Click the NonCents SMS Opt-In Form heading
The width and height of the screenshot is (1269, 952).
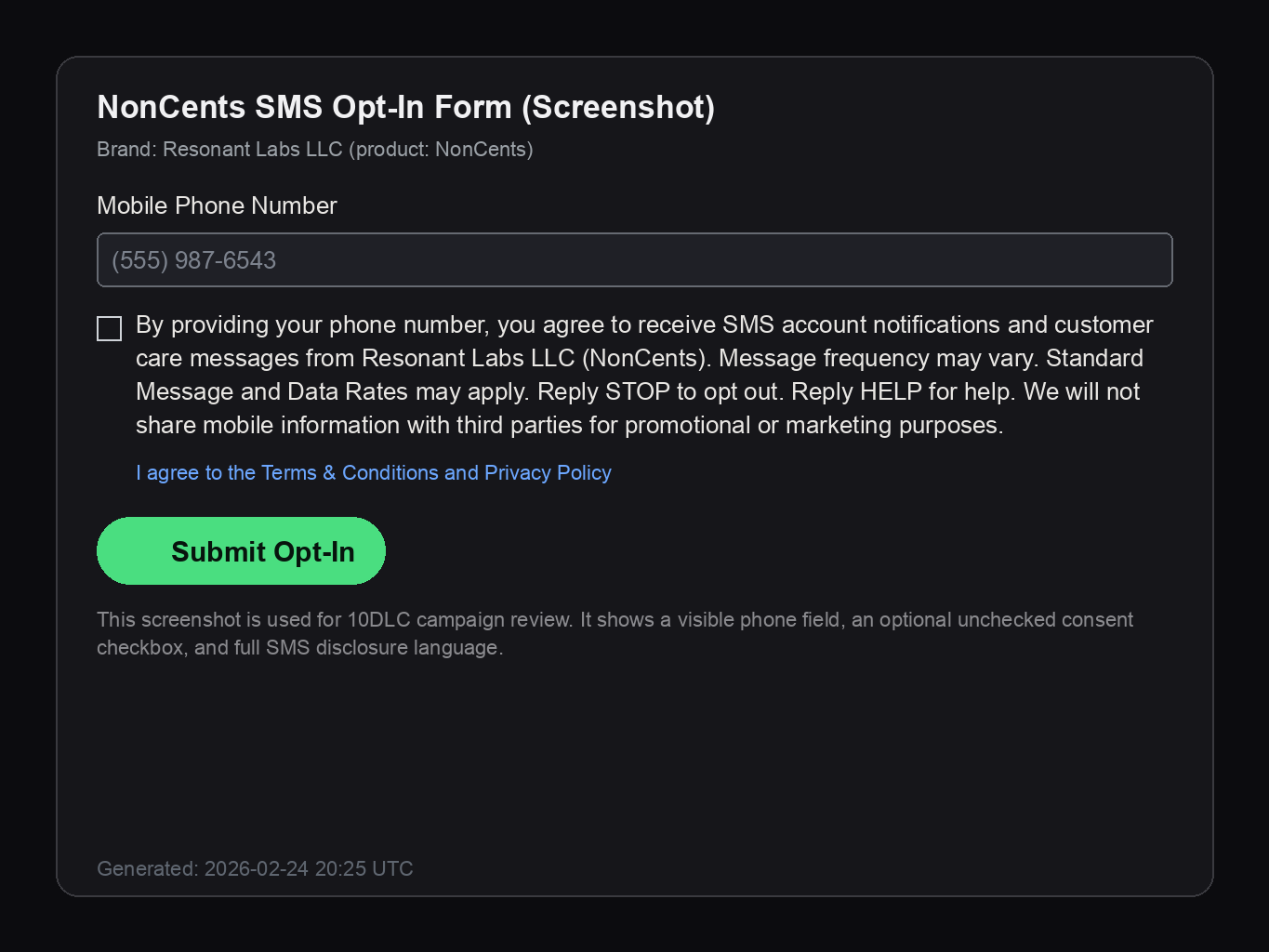[x=405, y=108]
